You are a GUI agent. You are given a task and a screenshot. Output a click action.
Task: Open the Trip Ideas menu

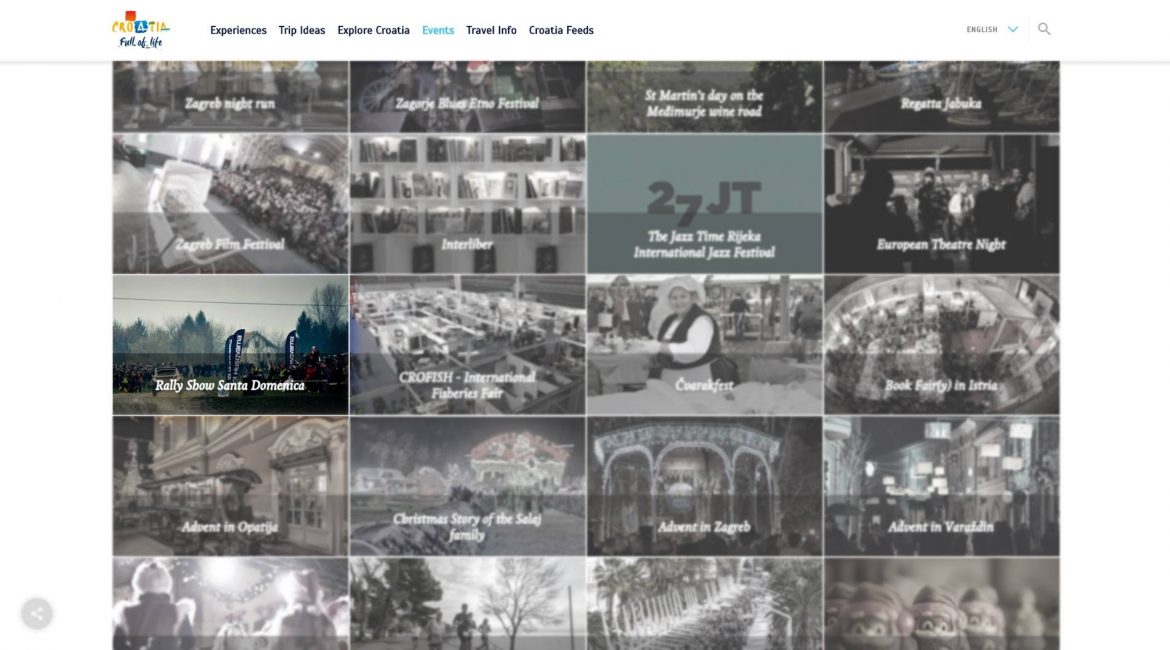(x=302, y=30)
